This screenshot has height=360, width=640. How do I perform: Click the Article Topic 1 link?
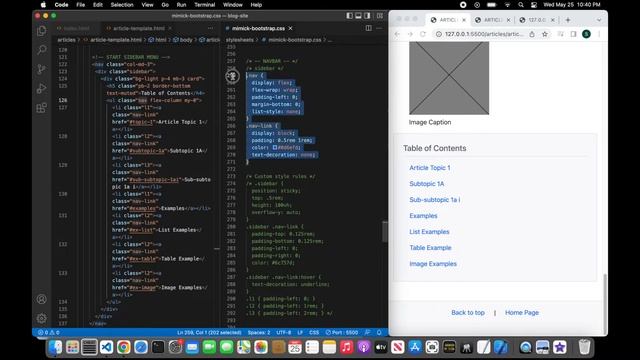[430, 168]
